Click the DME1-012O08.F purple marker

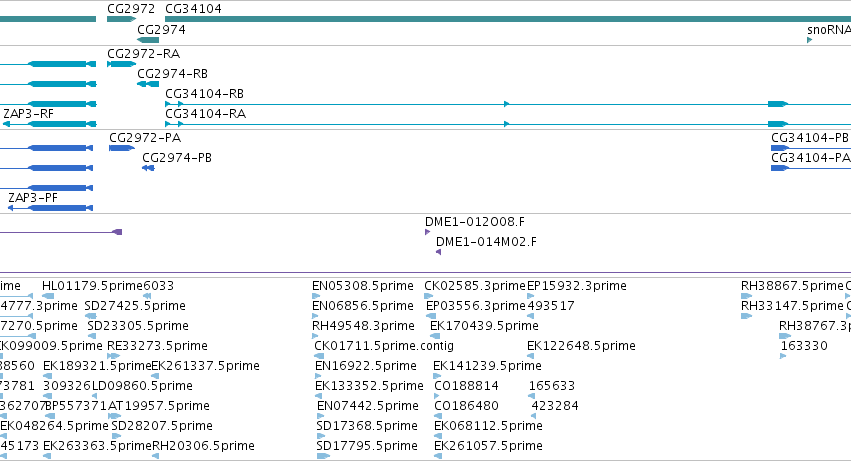coord(427,232)
